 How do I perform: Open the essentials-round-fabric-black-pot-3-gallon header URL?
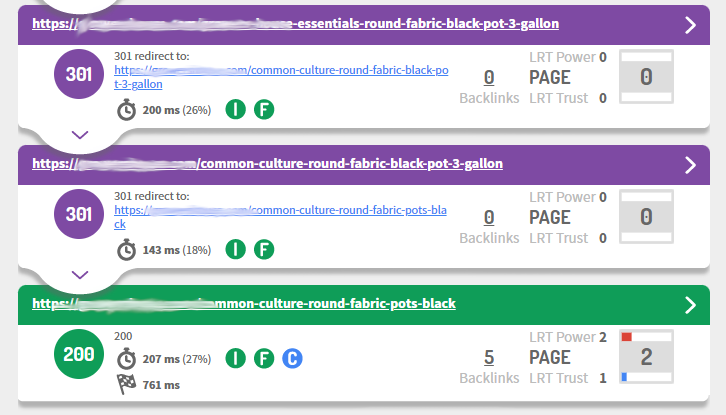click(295, 23)
